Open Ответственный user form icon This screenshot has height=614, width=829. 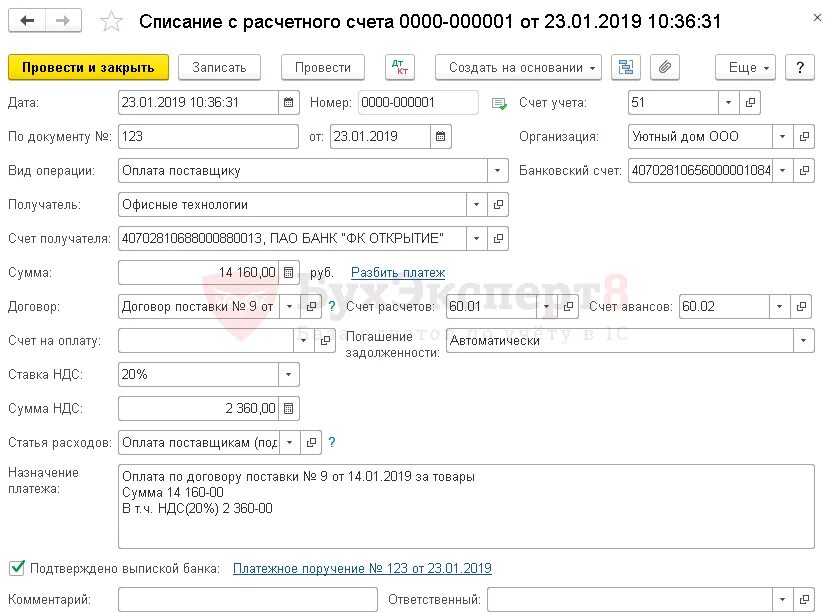[804, 600]
